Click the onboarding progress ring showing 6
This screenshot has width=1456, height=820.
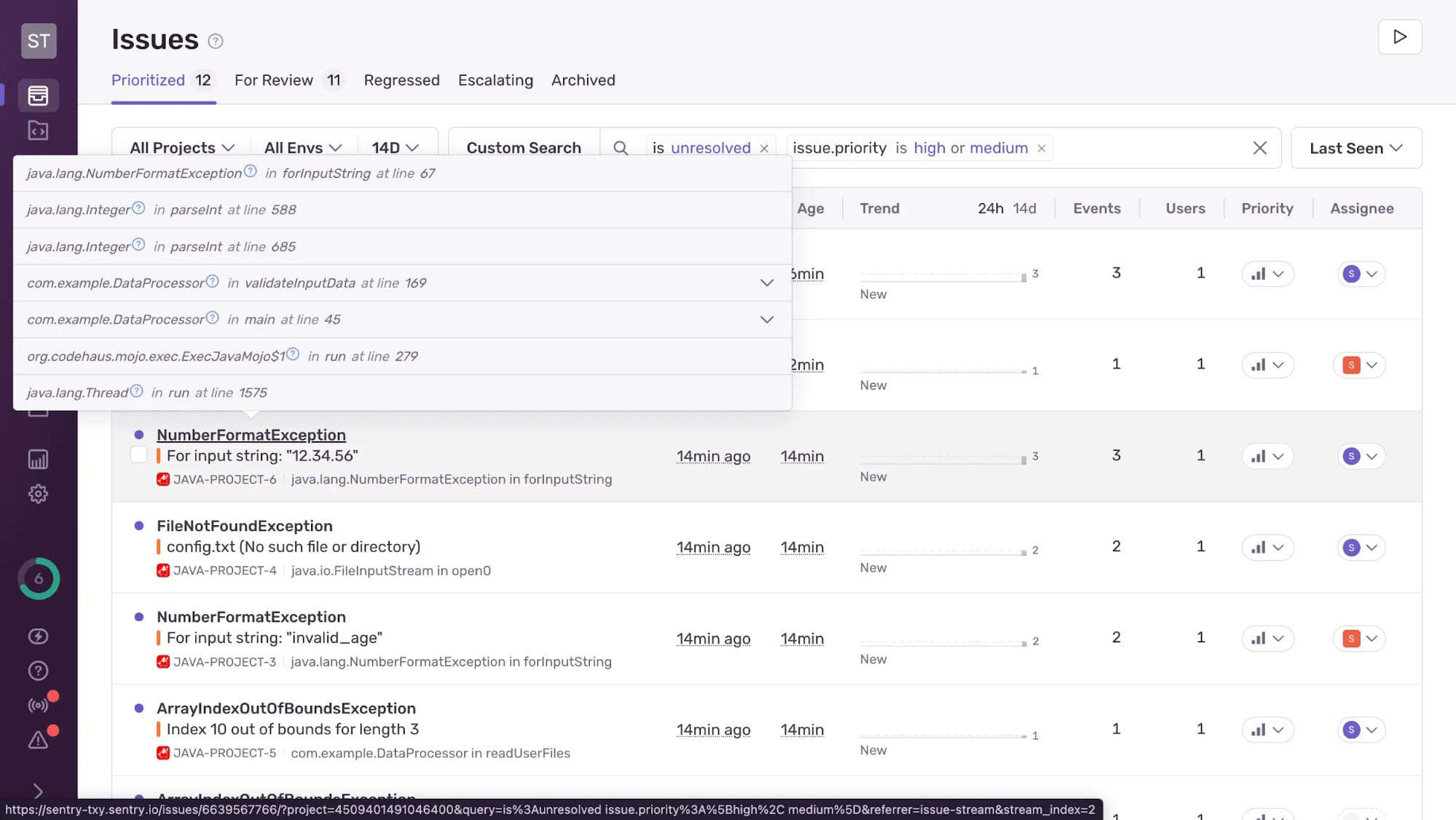click(39, 579)
